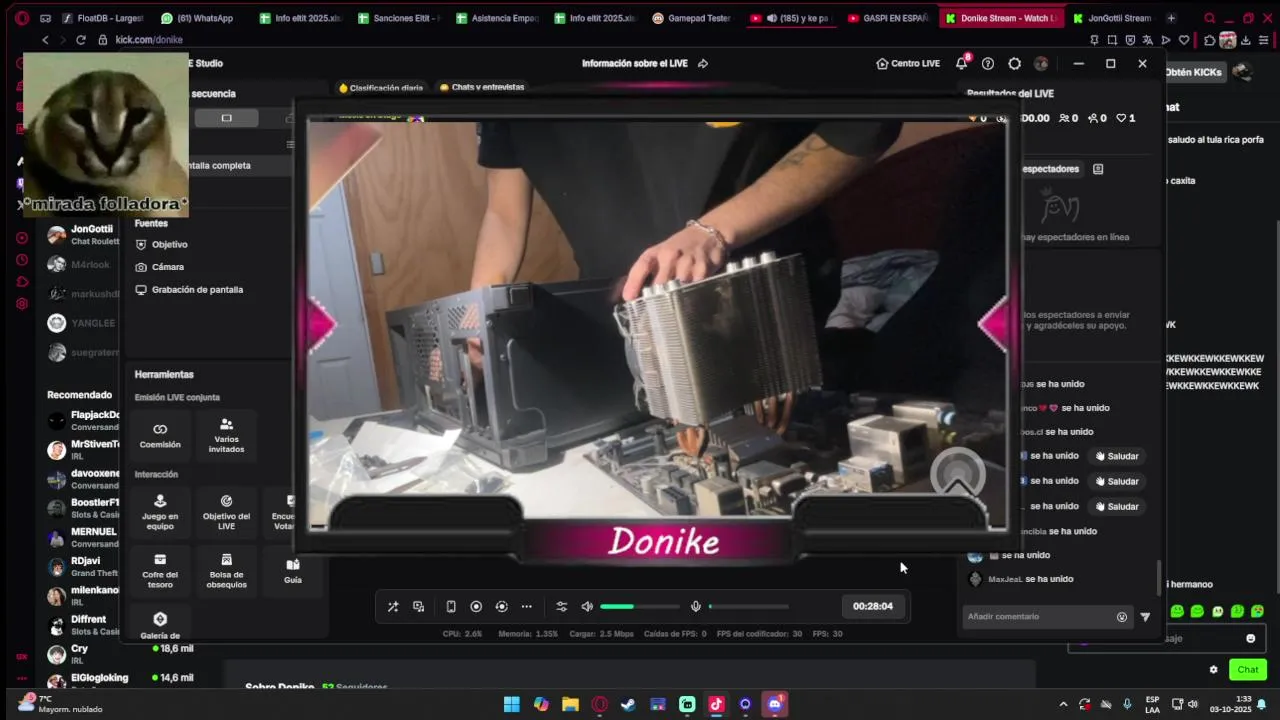Viewport: 1280px width, 720px height.
Task: Switch to JonGottii Stream browser tab
Action: [x=1112, y=18]
